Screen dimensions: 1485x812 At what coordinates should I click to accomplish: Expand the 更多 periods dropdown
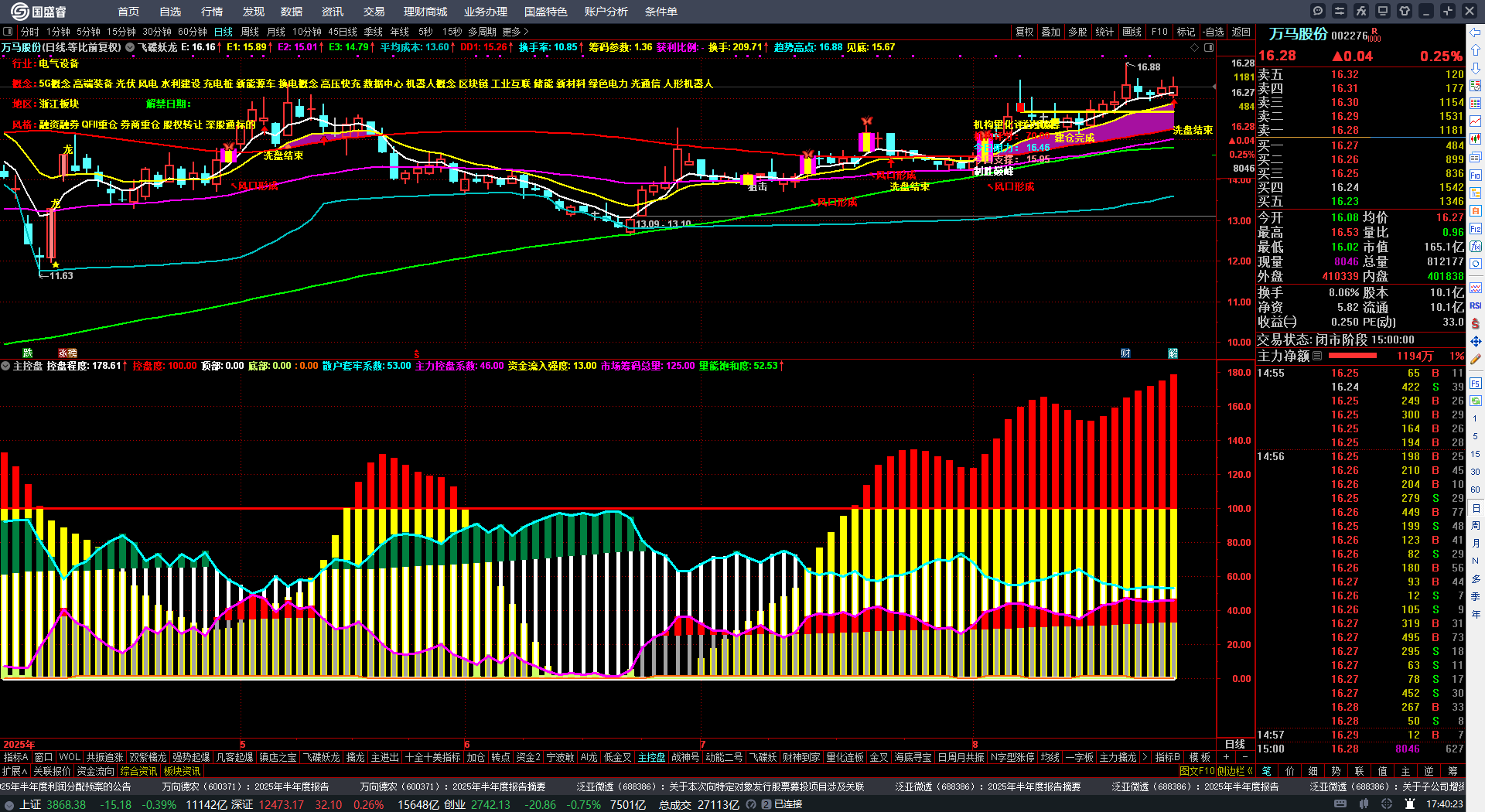[x=516, y=32]
